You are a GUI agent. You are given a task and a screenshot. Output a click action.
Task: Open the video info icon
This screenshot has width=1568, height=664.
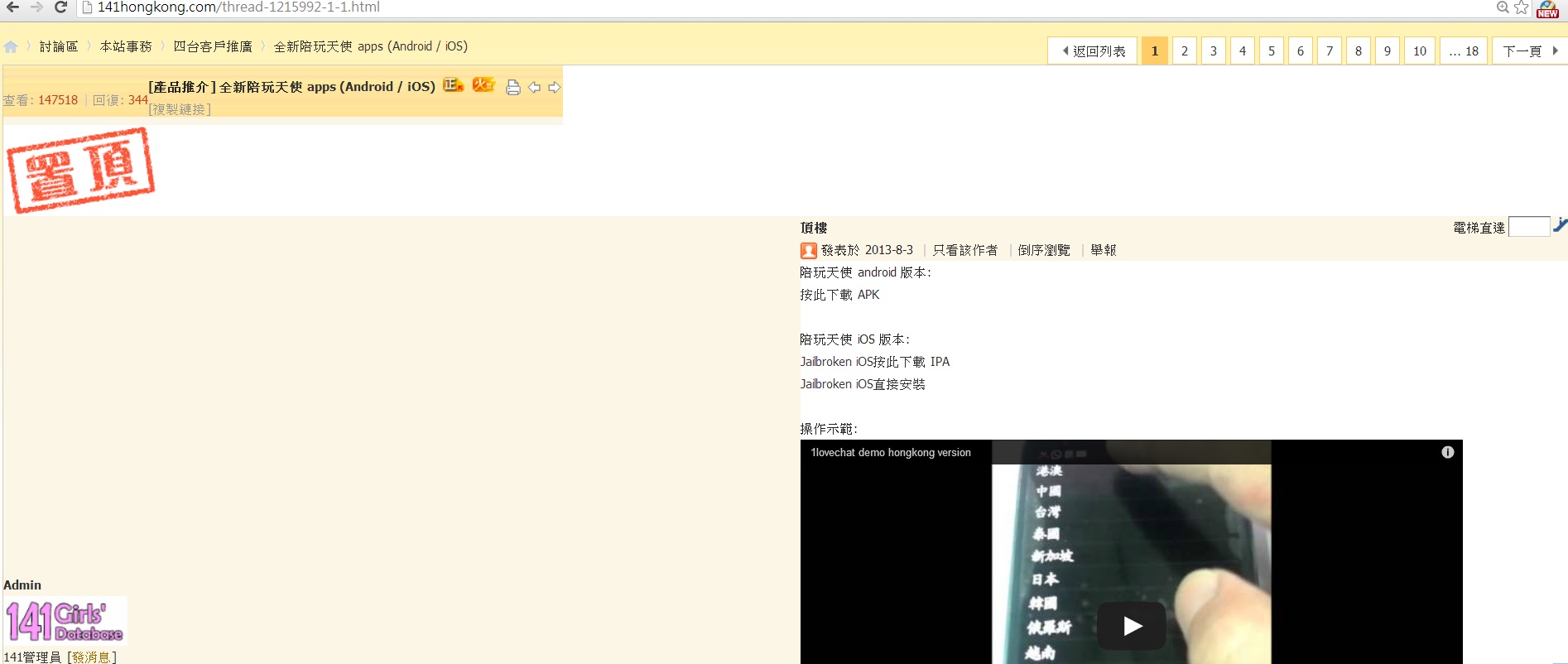pyautogui.click(x=1448, y=452)
